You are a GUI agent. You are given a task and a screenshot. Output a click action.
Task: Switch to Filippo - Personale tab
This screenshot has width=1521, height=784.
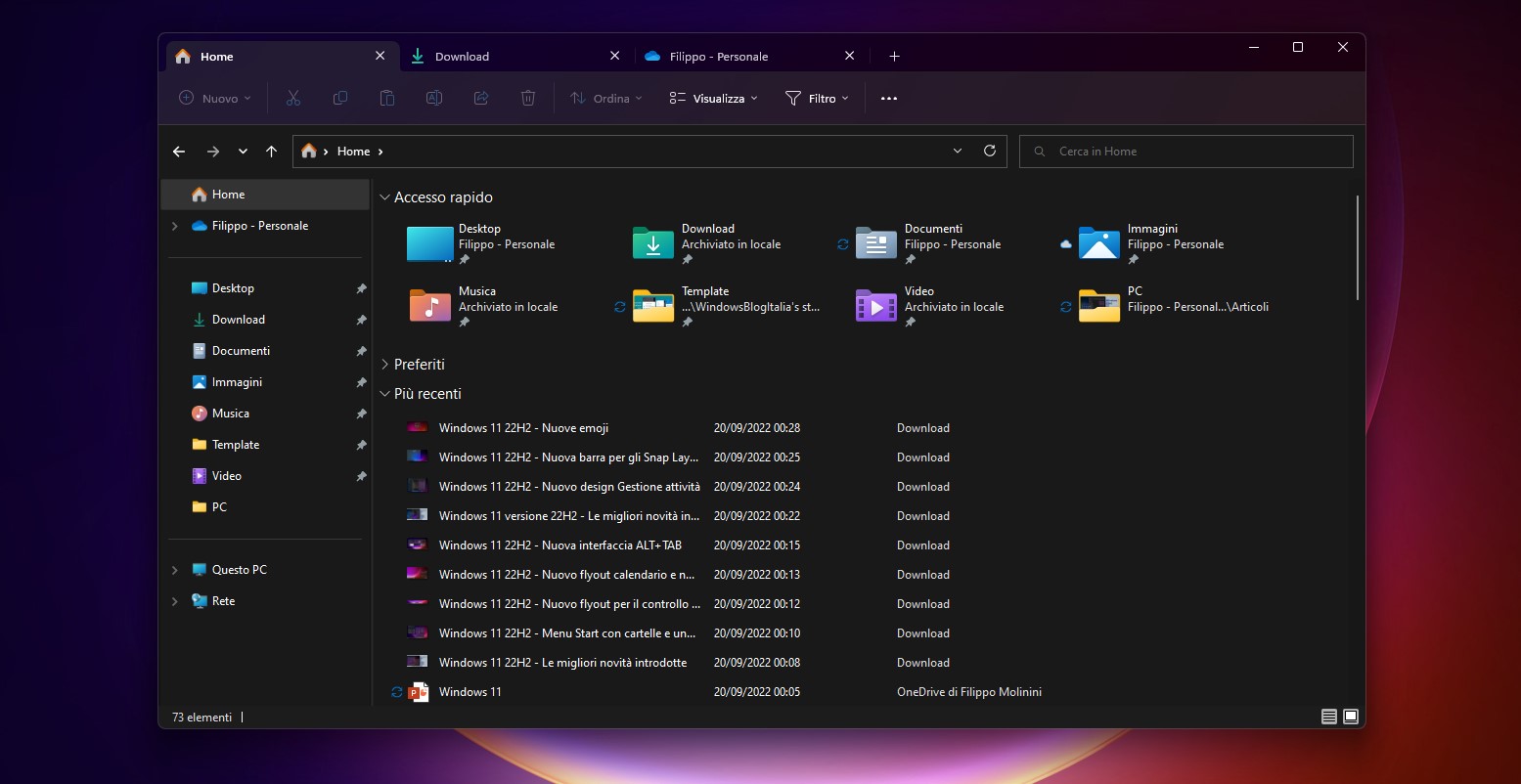click(751, 57)
